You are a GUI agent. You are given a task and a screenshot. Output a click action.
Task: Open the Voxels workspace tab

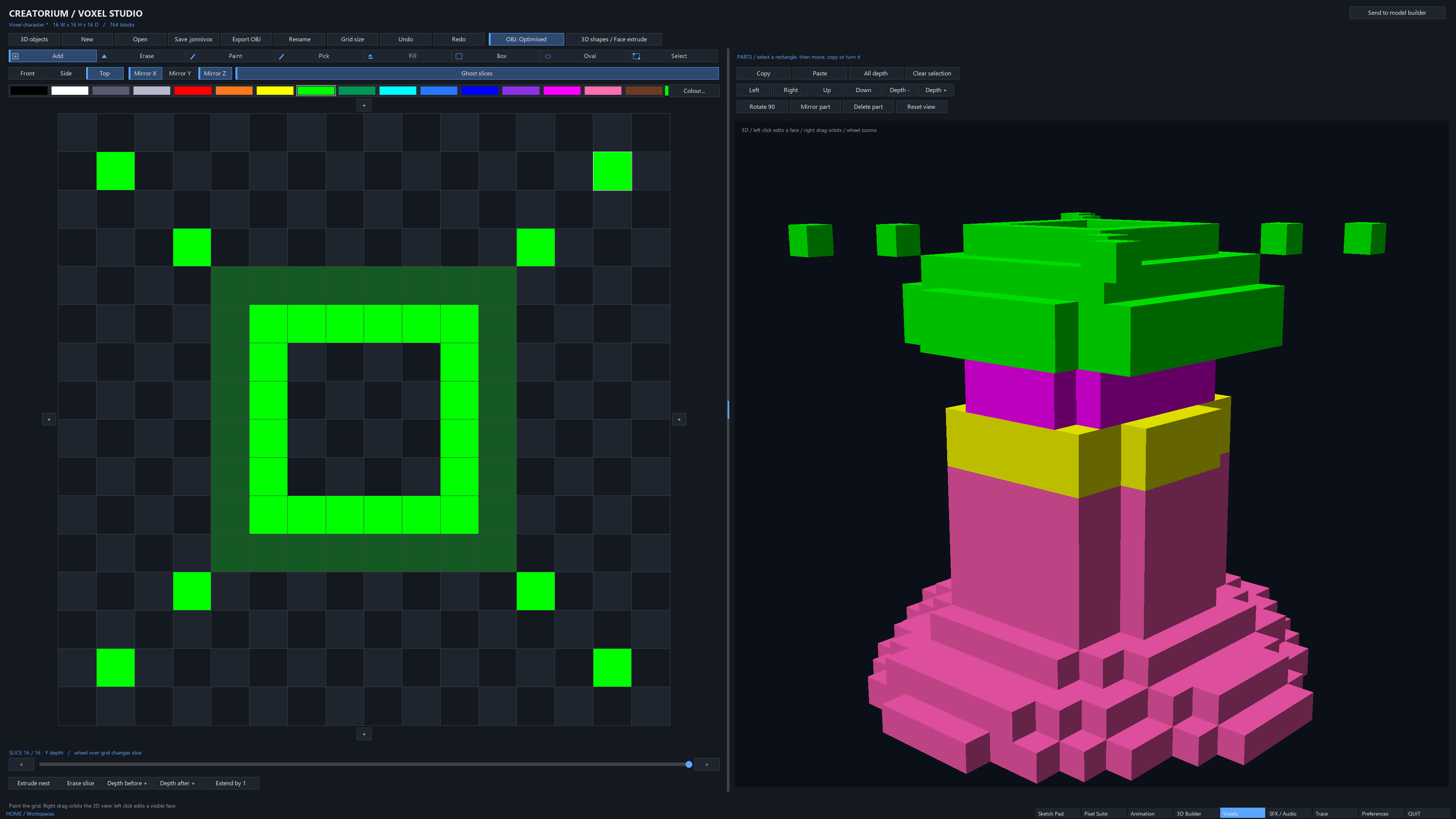[1242, 813]
